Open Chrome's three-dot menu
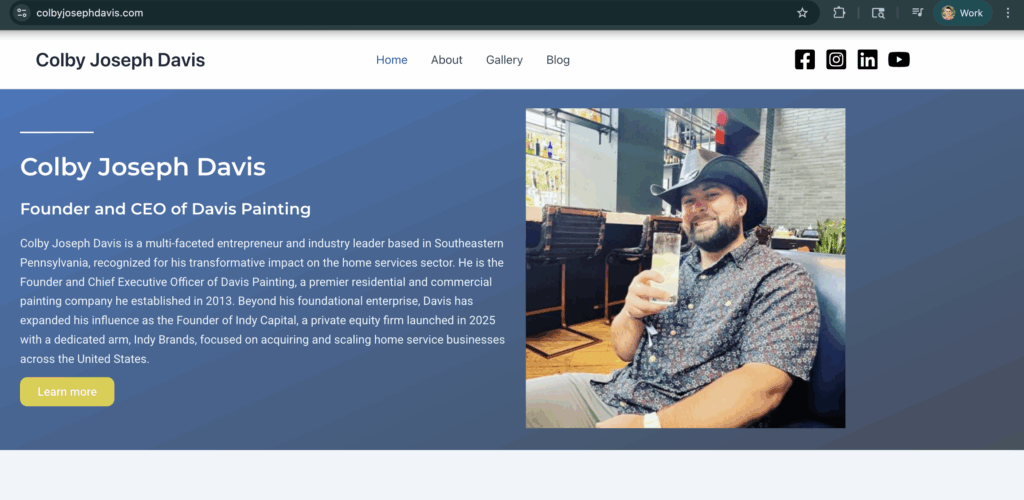The width and height of the screenshot is (1024, 500). pyautogui.click(x=1007, y=13)
